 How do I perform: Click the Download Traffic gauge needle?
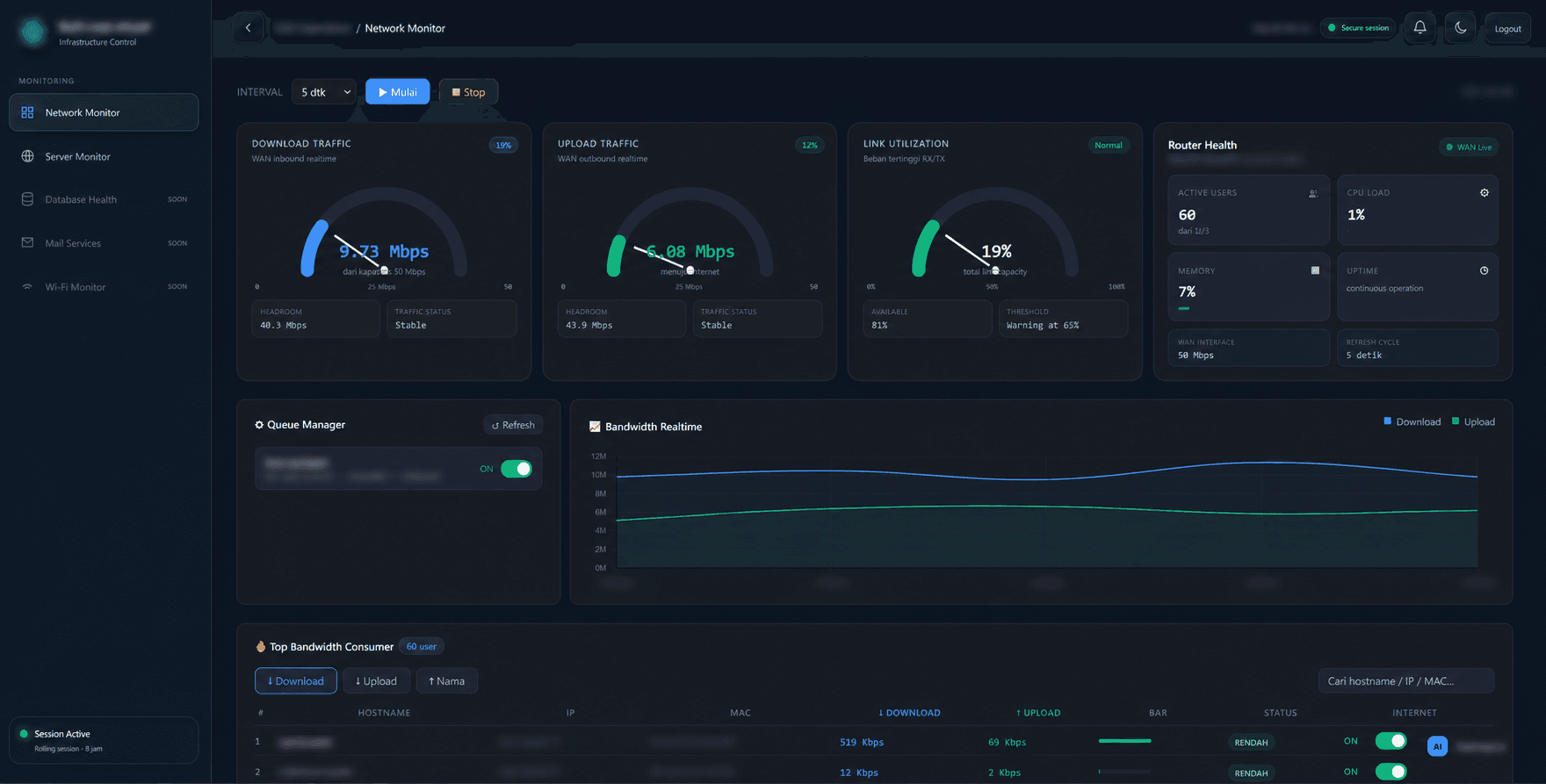coord(359,253)
